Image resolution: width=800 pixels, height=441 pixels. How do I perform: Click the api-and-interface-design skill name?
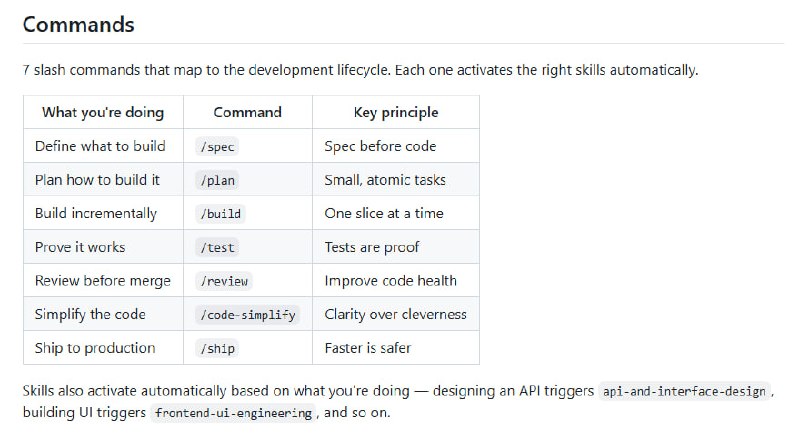[685, 391]
